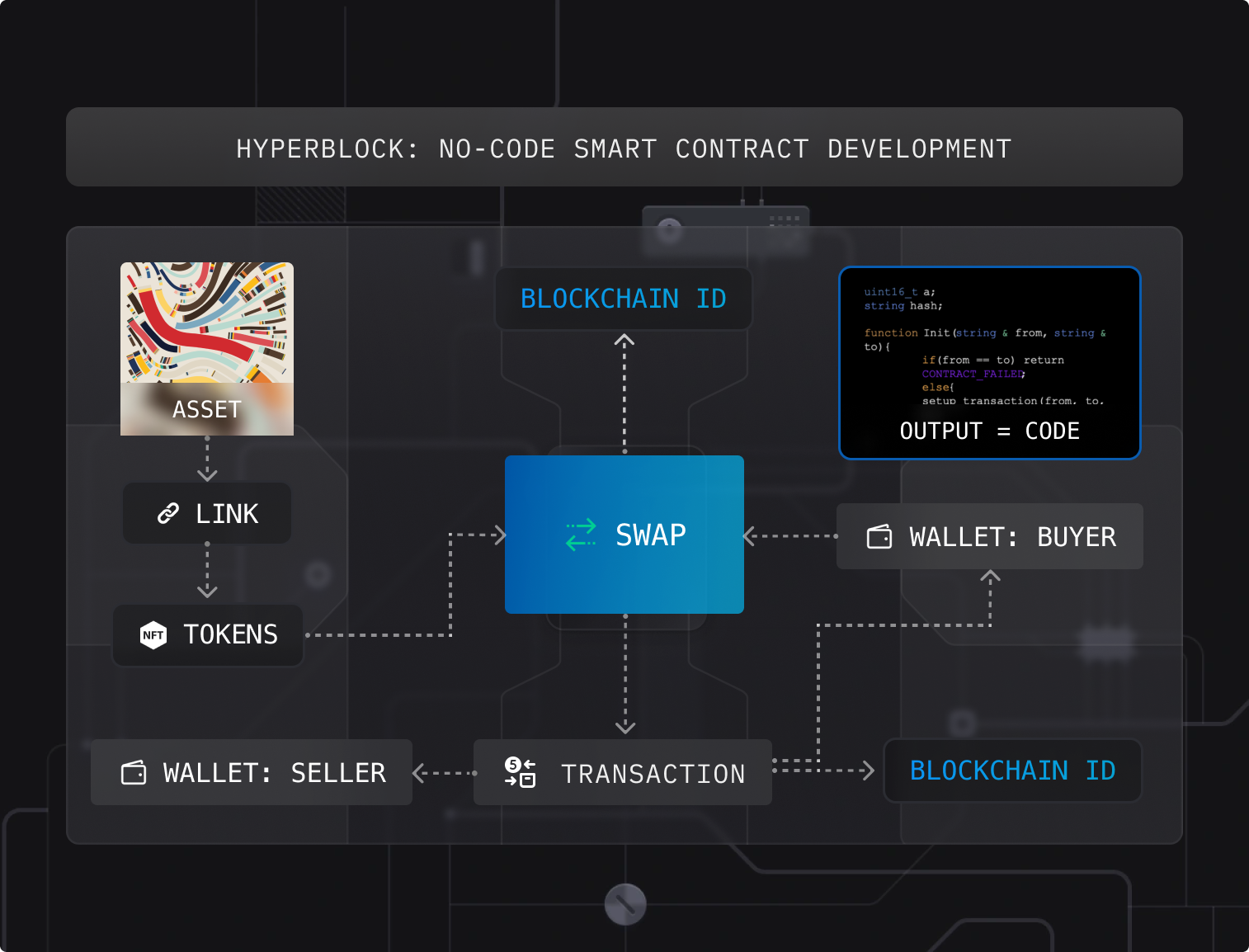Select the WALLET: SELLER text label

(x=274, y=773)
